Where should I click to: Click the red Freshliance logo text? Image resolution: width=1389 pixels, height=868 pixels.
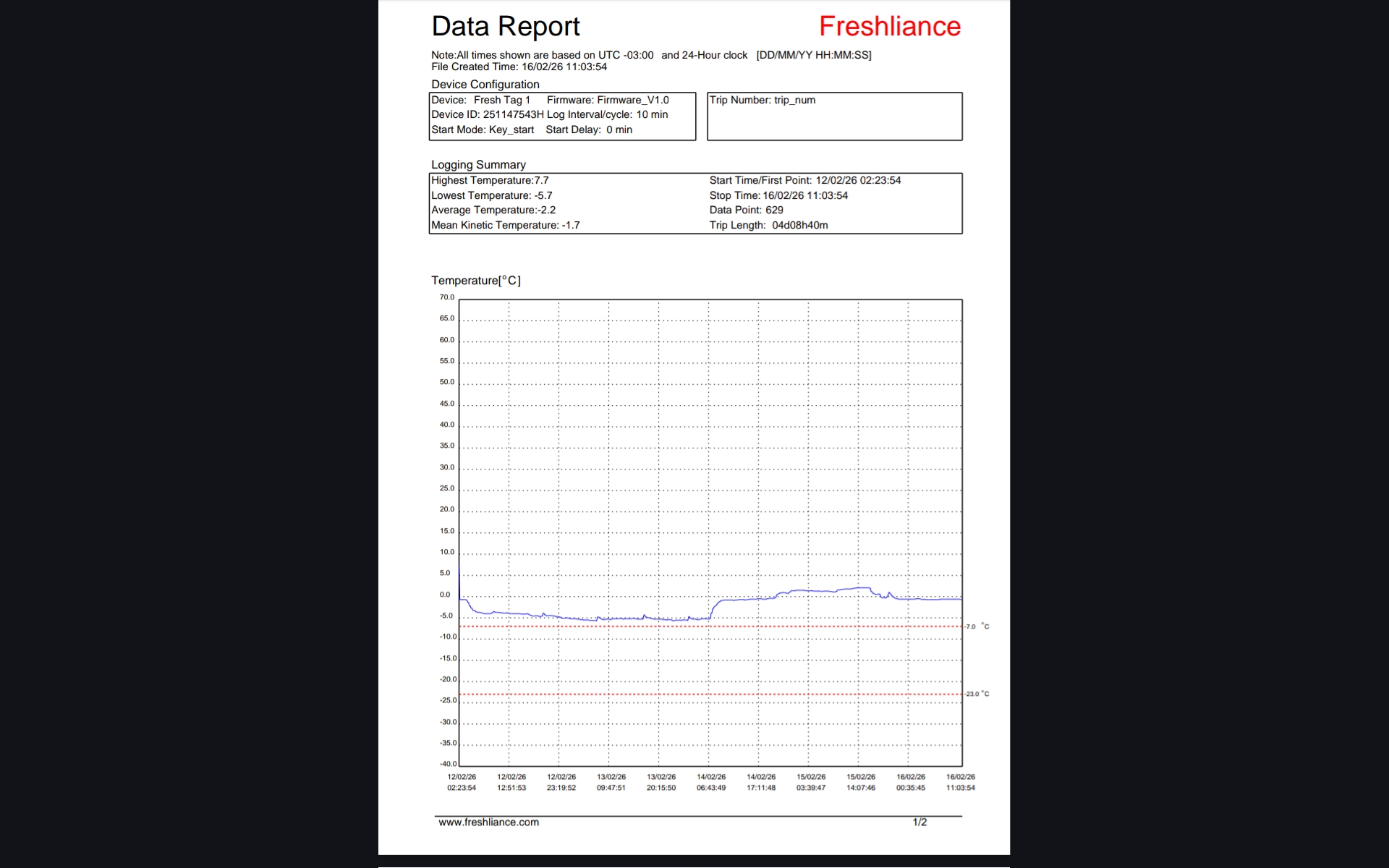point(889,27)
